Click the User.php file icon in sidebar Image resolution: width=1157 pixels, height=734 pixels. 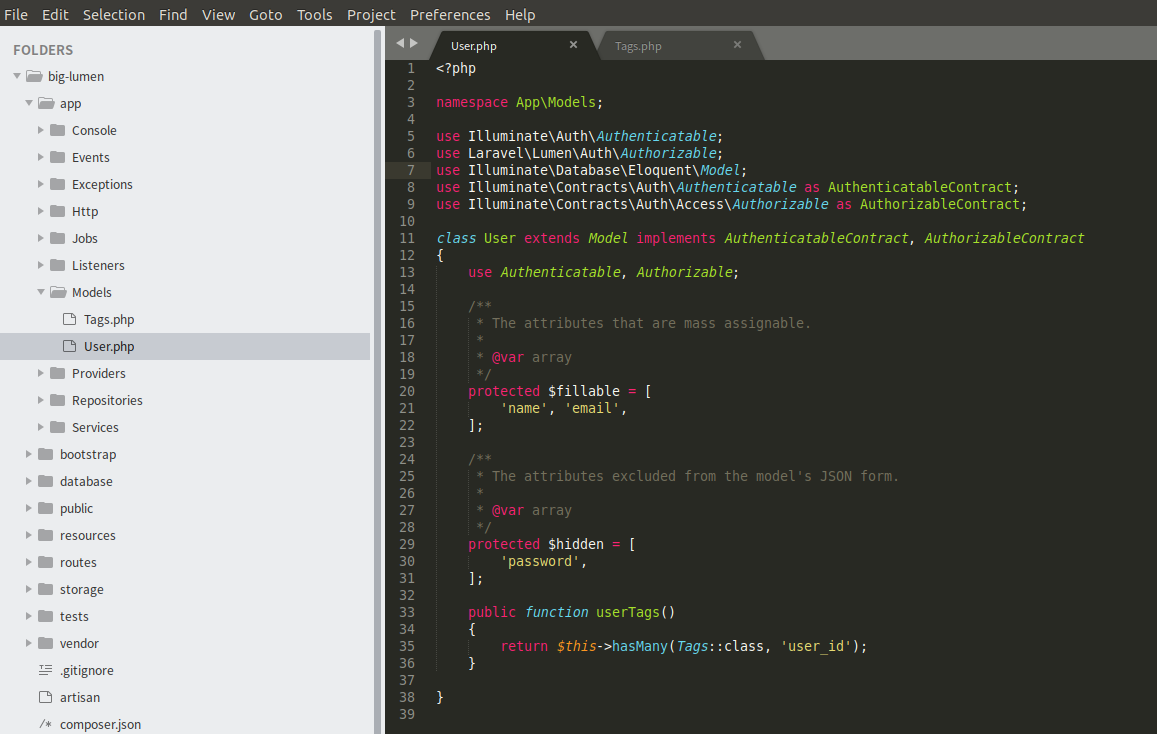click(x=69, y=346)
